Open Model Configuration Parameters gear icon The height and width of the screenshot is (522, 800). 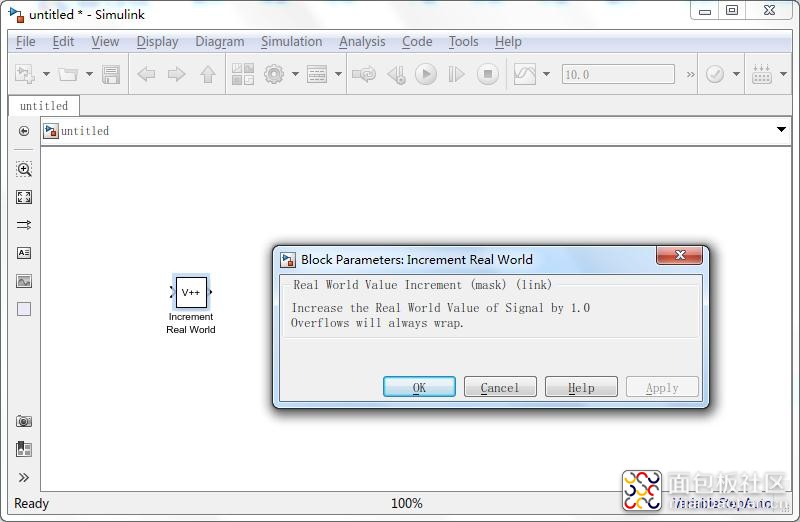274,74
